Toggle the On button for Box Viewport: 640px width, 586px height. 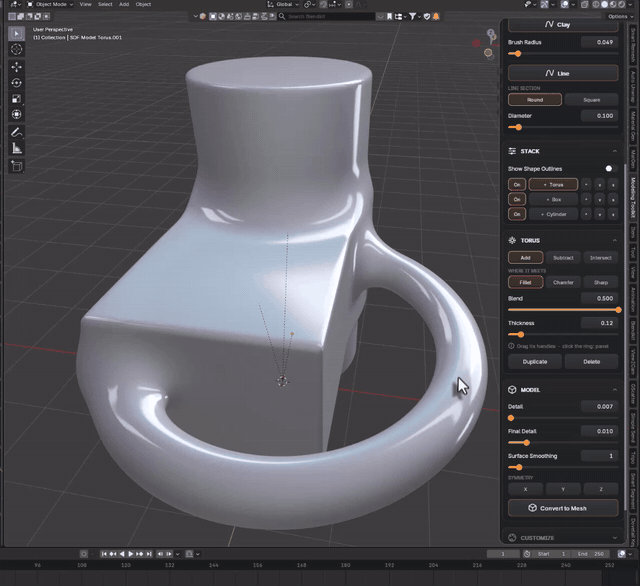pos(517,199)
